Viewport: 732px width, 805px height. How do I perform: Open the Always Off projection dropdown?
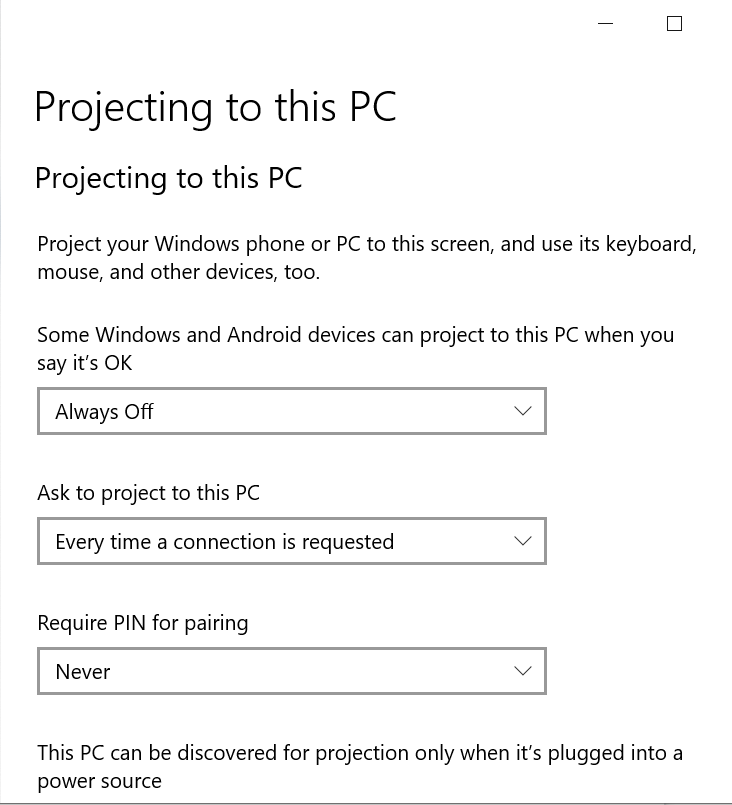click(291, 411)
